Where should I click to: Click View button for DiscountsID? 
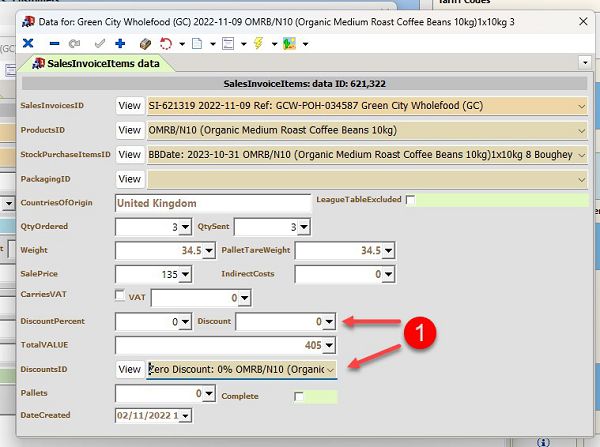[130, 369]
